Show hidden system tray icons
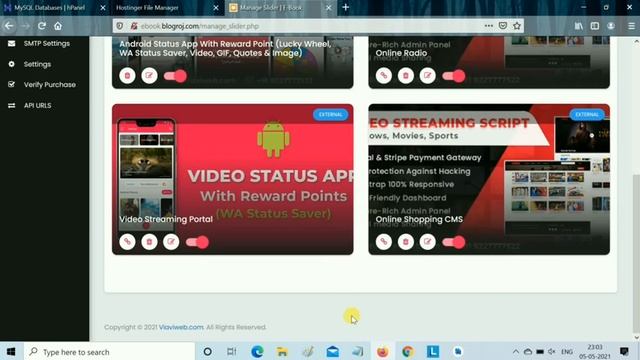This screenshot has height=360, width=640. point(516,351)
